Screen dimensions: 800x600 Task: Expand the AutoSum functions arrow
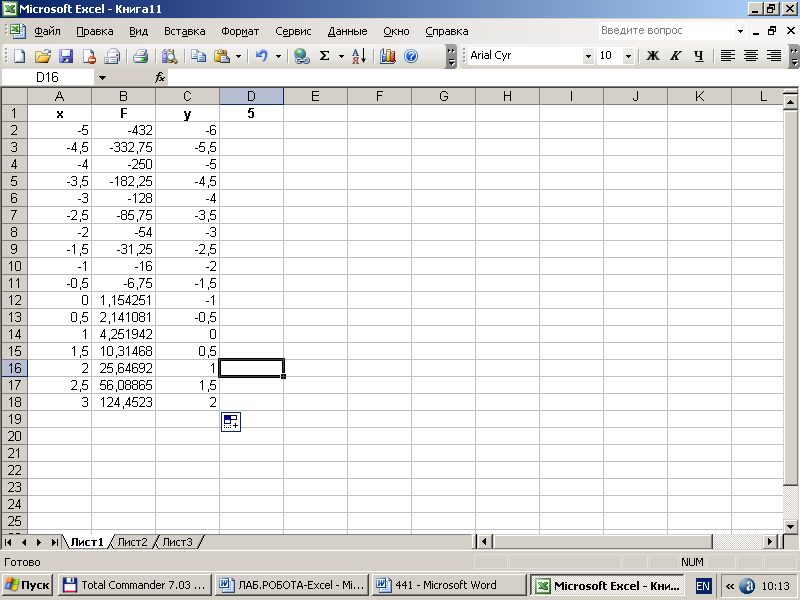[341, 56]
